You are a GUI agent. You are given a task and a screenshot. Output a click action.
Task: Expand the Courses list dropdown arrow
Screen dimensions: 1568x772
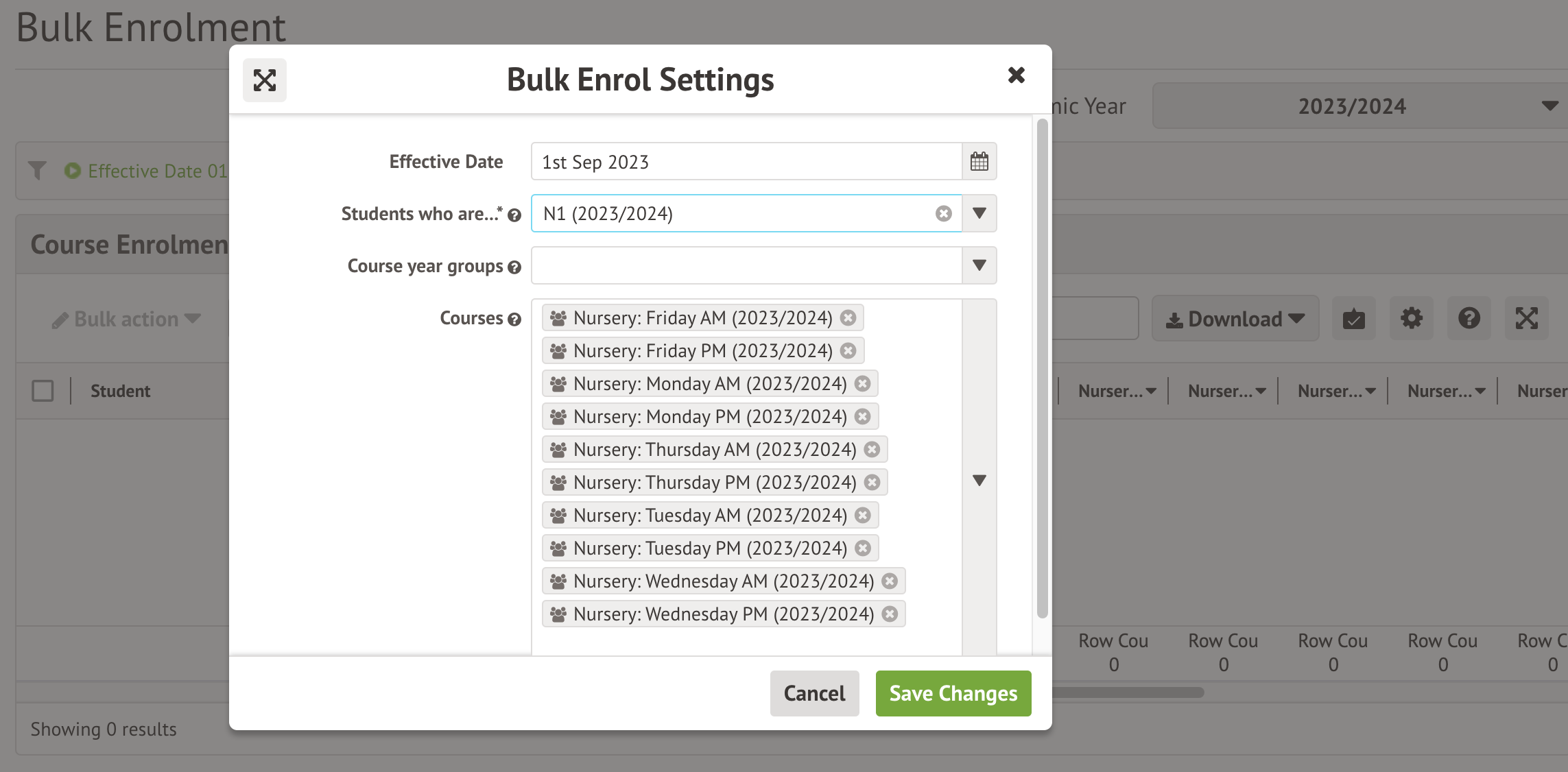pyautogui.click(x=979, y=480)
